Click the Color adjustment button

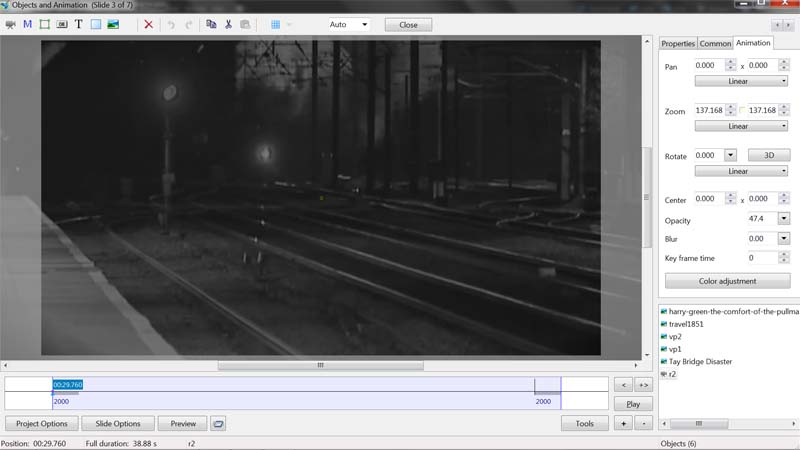[727, 281]
